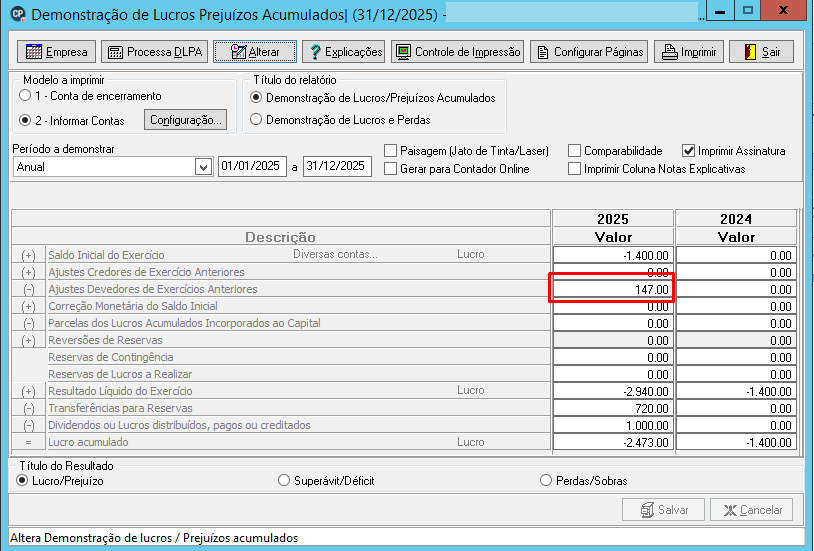This screenshot has height=551, width=814.
Task: Click 2025 Transferências para Reservas value 720.00
Action: (613, 409)
